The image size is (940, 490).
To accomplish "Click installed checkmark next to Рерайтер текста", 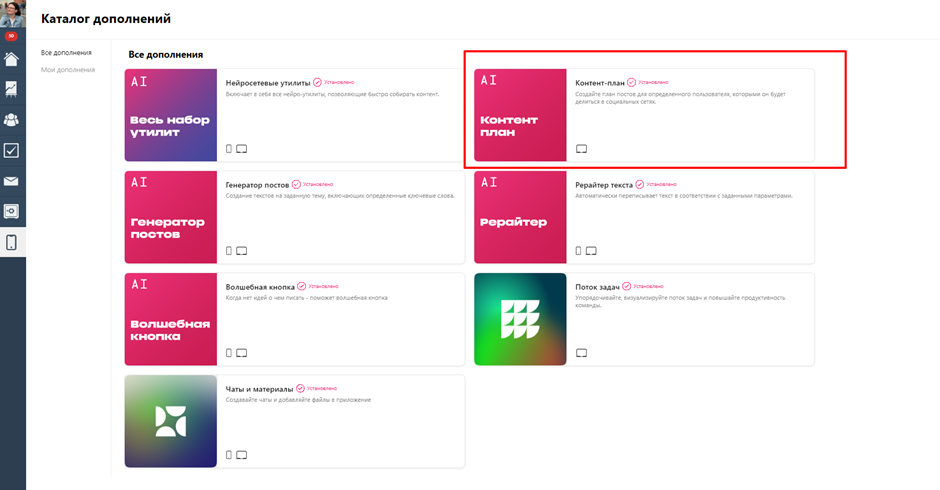I will coord(640,185).
